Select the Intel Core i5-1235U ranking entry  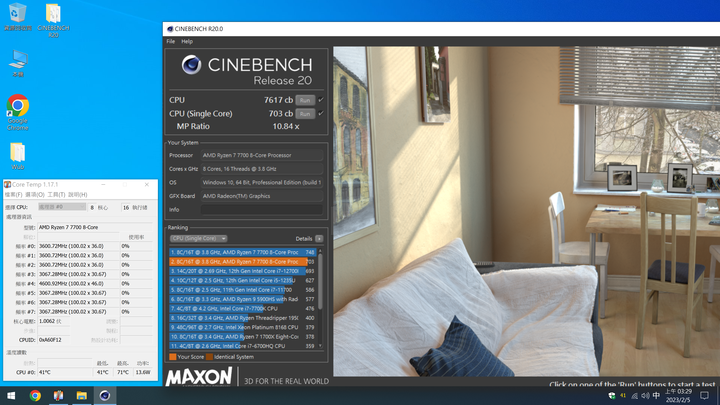click(x=242, y=280)
